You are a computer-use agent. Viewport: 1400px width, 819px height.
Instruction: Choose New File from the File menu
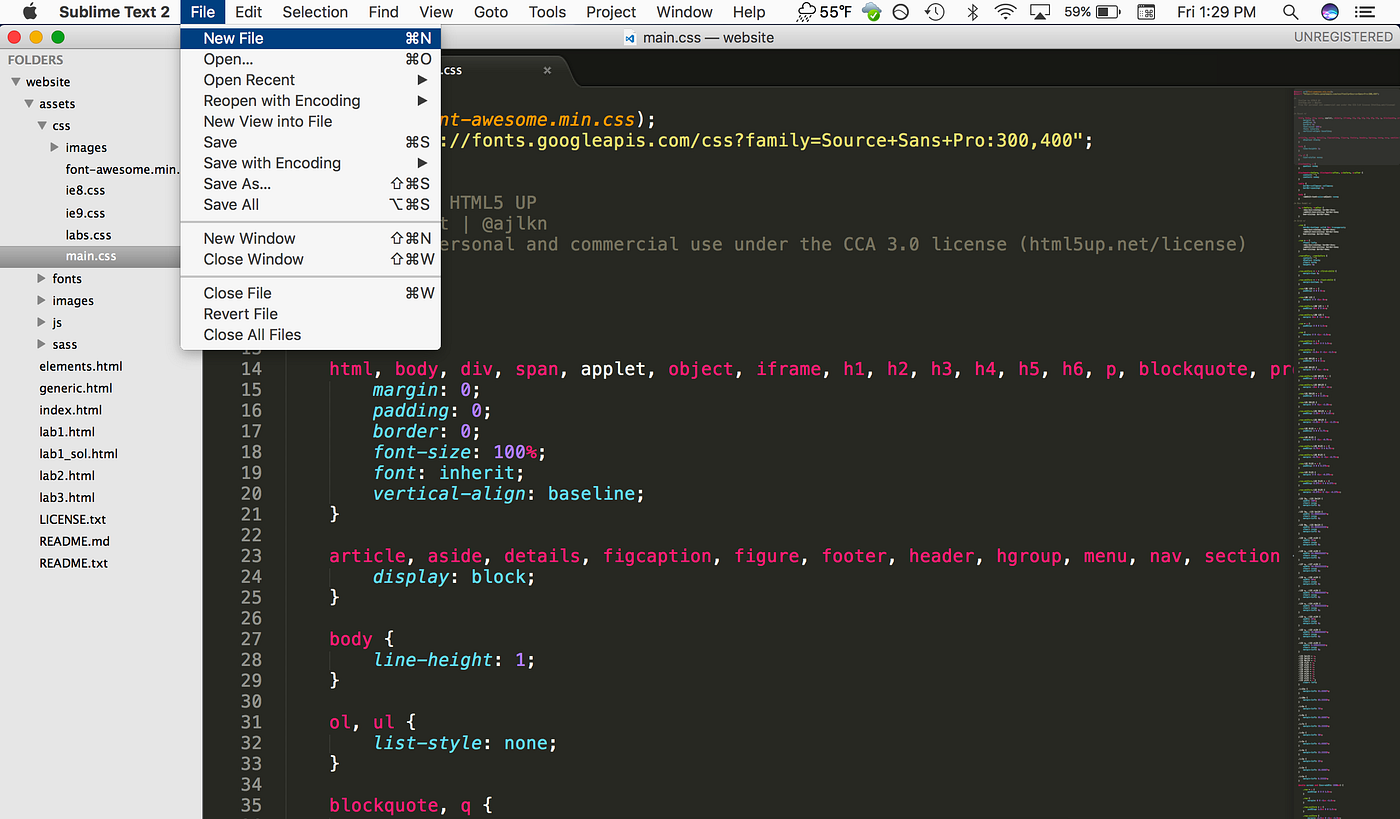(x=310, y=38)
